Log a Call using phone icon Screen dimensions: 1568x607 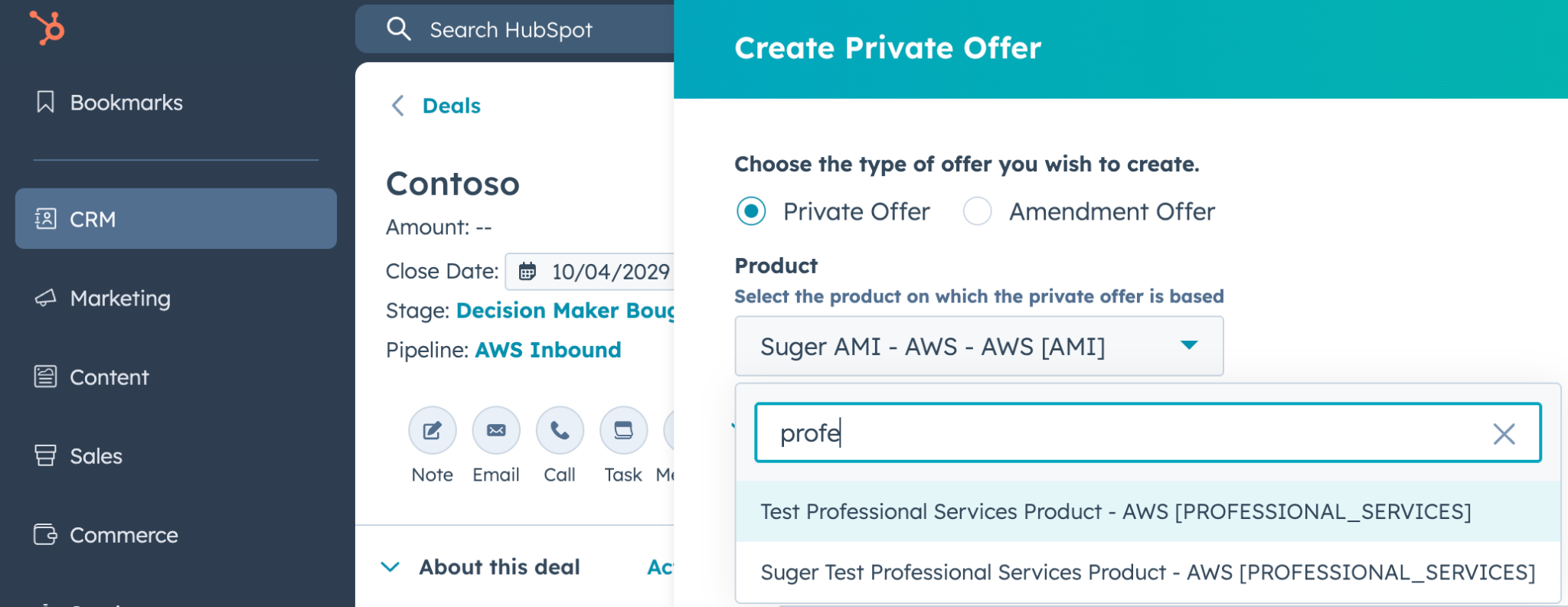(560, 431)
